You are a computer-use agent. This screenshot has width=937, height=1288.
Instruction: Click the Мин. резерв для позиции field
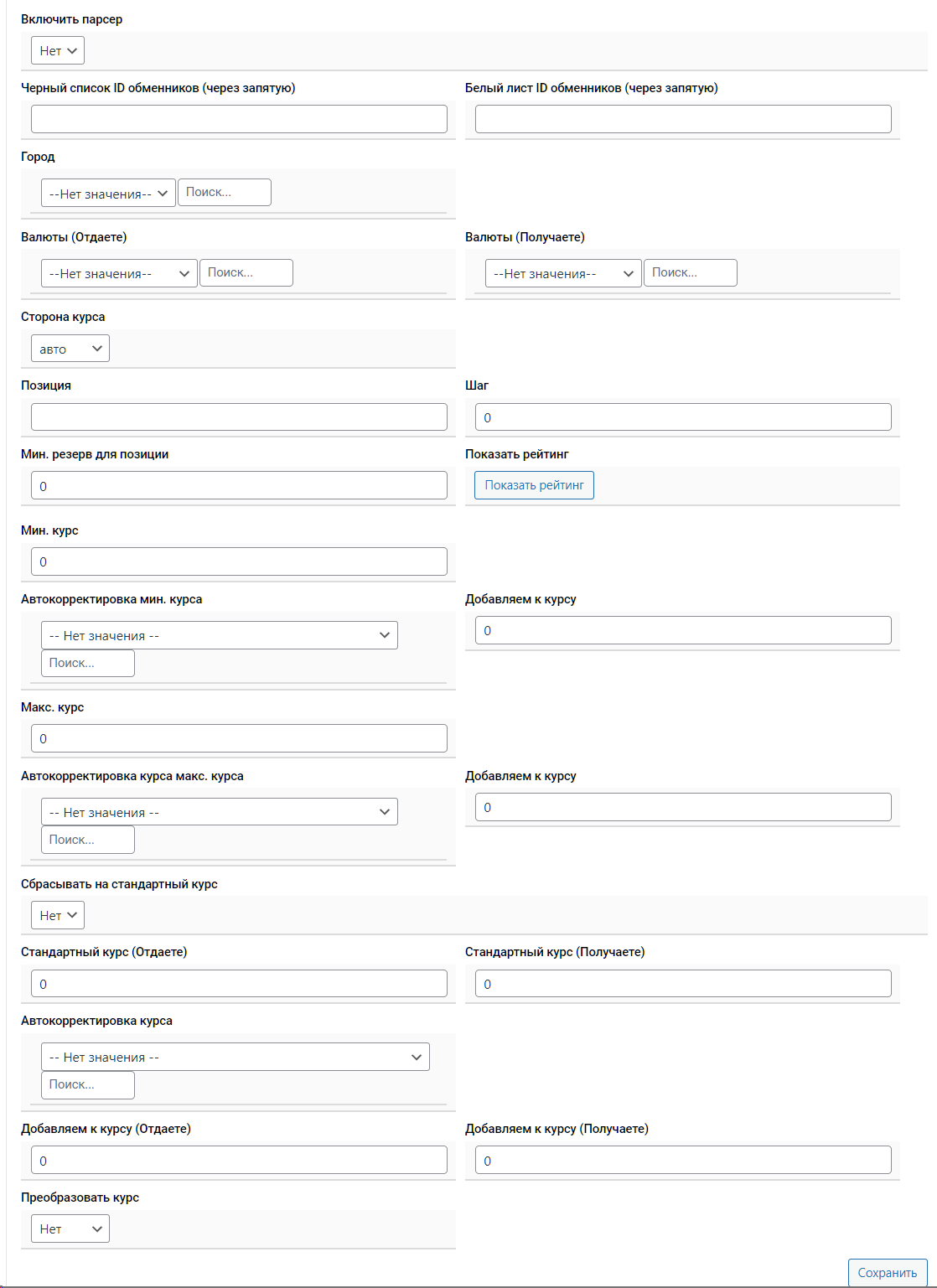point(239,486)
